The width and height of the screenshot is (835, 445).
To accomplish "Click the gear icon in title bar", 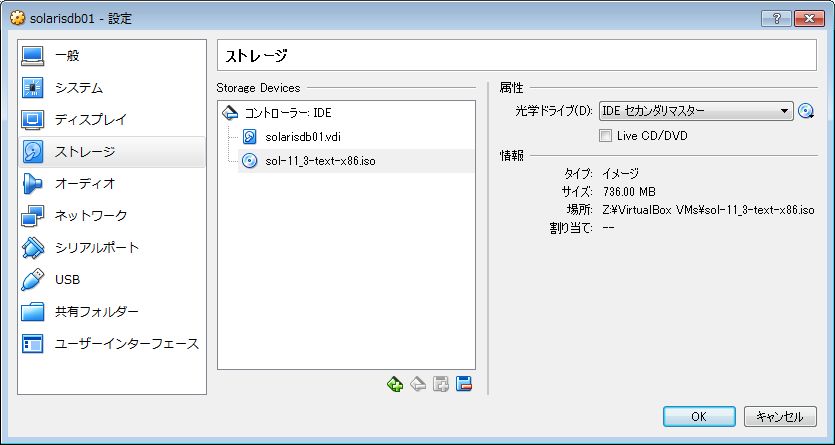I will point(18,18).
